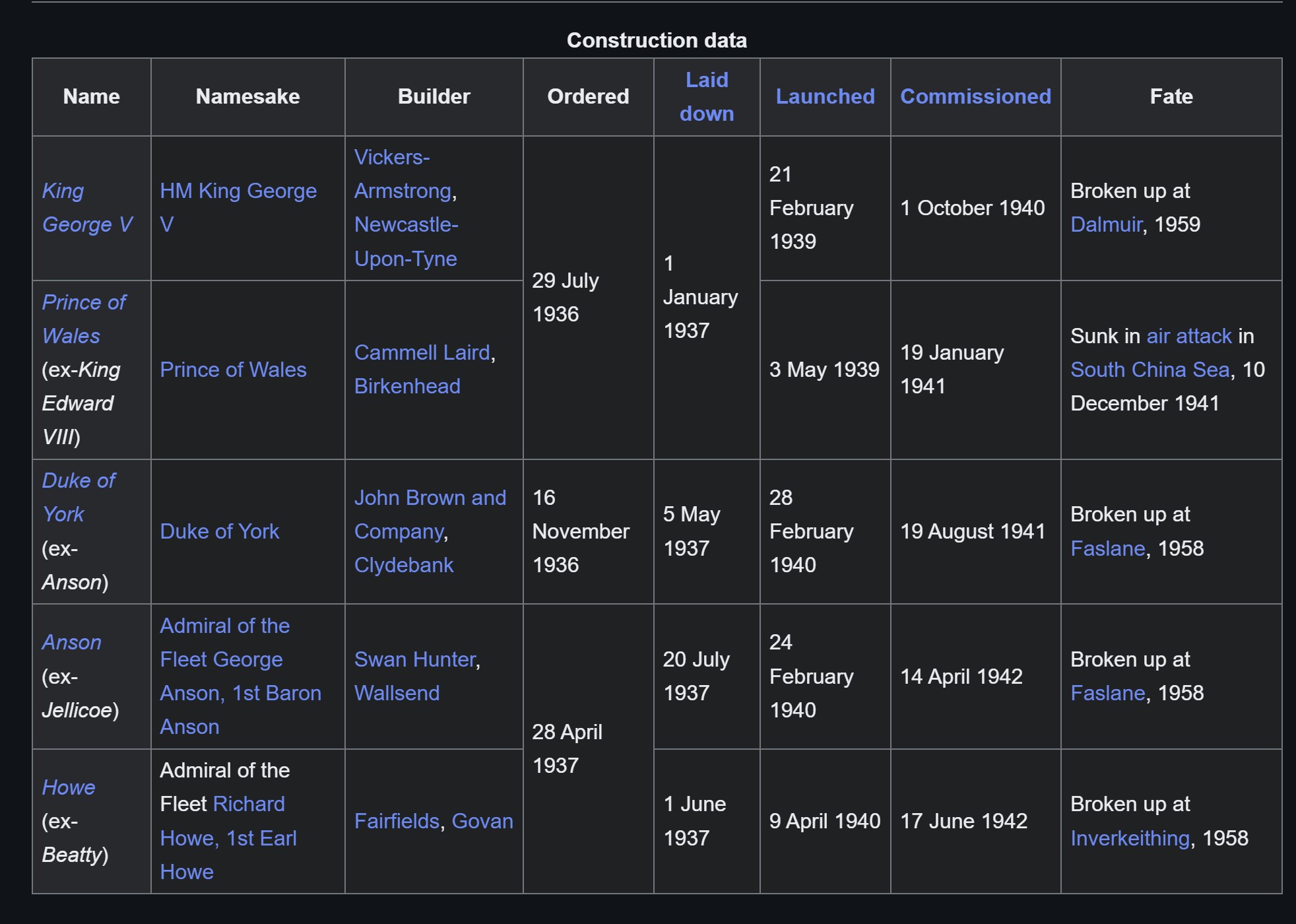Click the 3 May 1939 launched date
The height and width of the screenshot is (924, 1296).
(824, 370)
